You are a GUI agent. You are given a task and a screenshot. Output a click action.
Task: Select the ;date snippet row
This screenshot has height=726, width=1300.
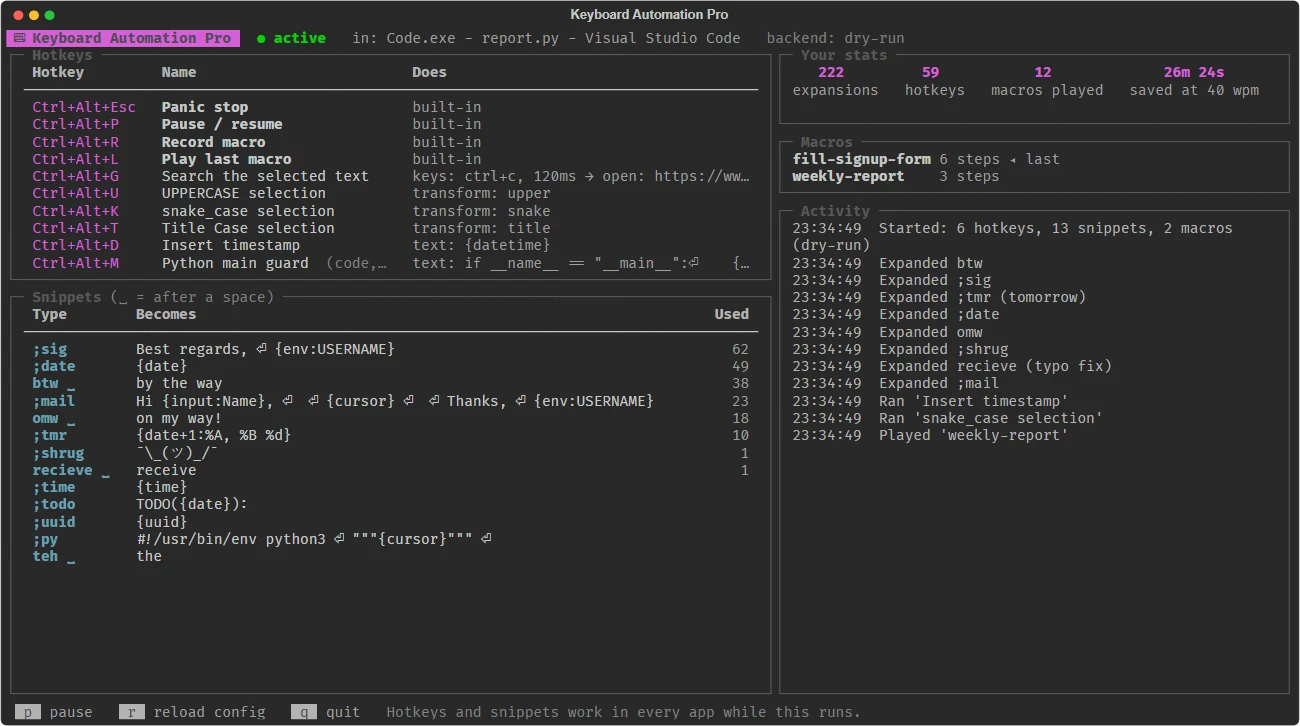pos(391,366)
